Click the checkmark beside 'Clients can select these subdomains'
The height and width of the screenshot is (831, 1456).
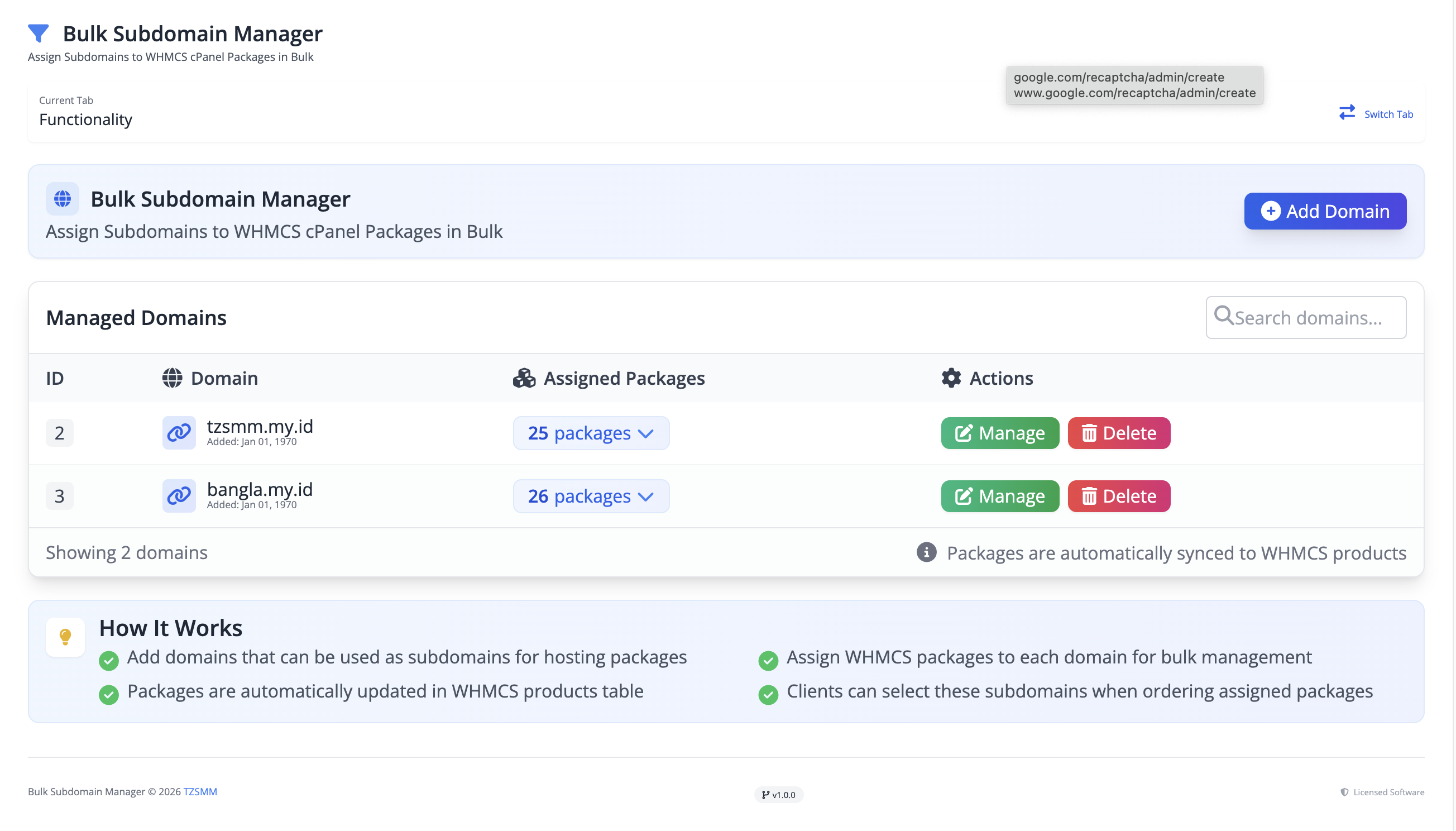tap(768, 695)
